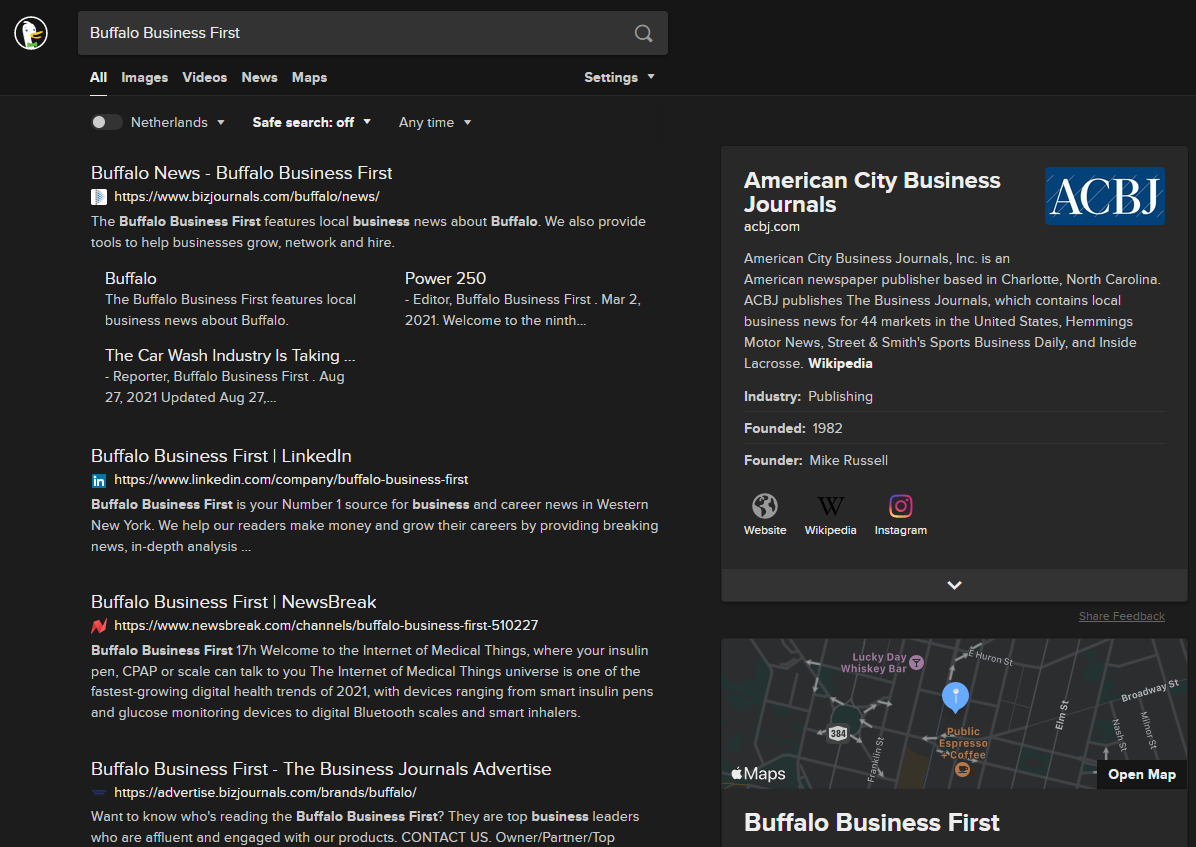Click the Public Espresso + Coffee map marker
The image size is (1196, 847).
click(x=963, y=769)
